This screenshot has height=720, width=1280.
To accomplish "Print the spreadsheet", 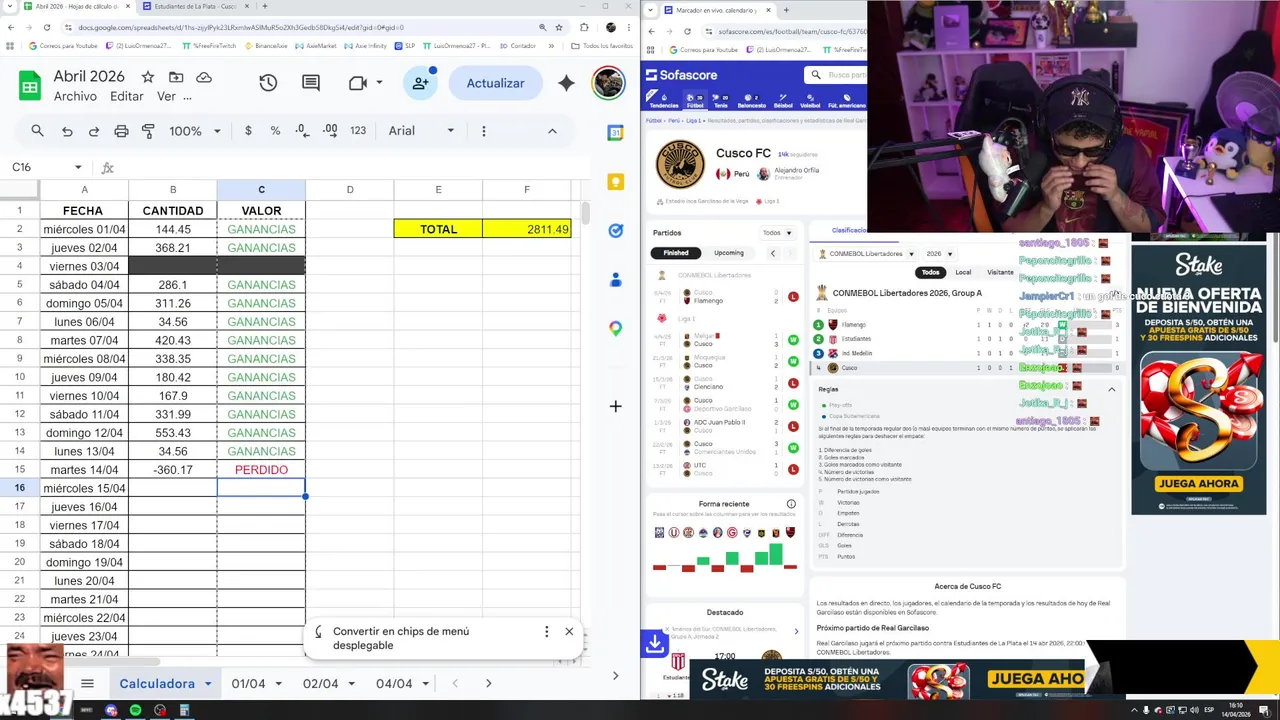I will [121, 131].
